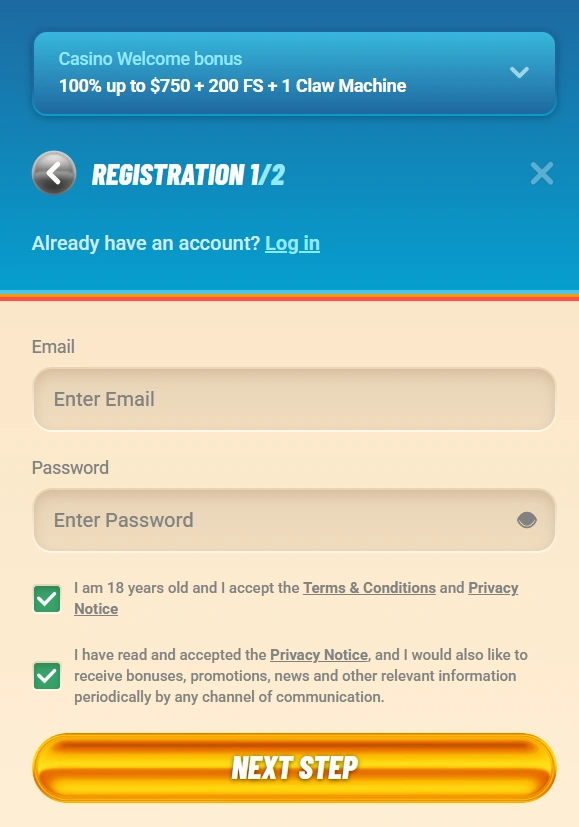
Task: Dismiss registration using the X icon
Action: coord(541,173)
